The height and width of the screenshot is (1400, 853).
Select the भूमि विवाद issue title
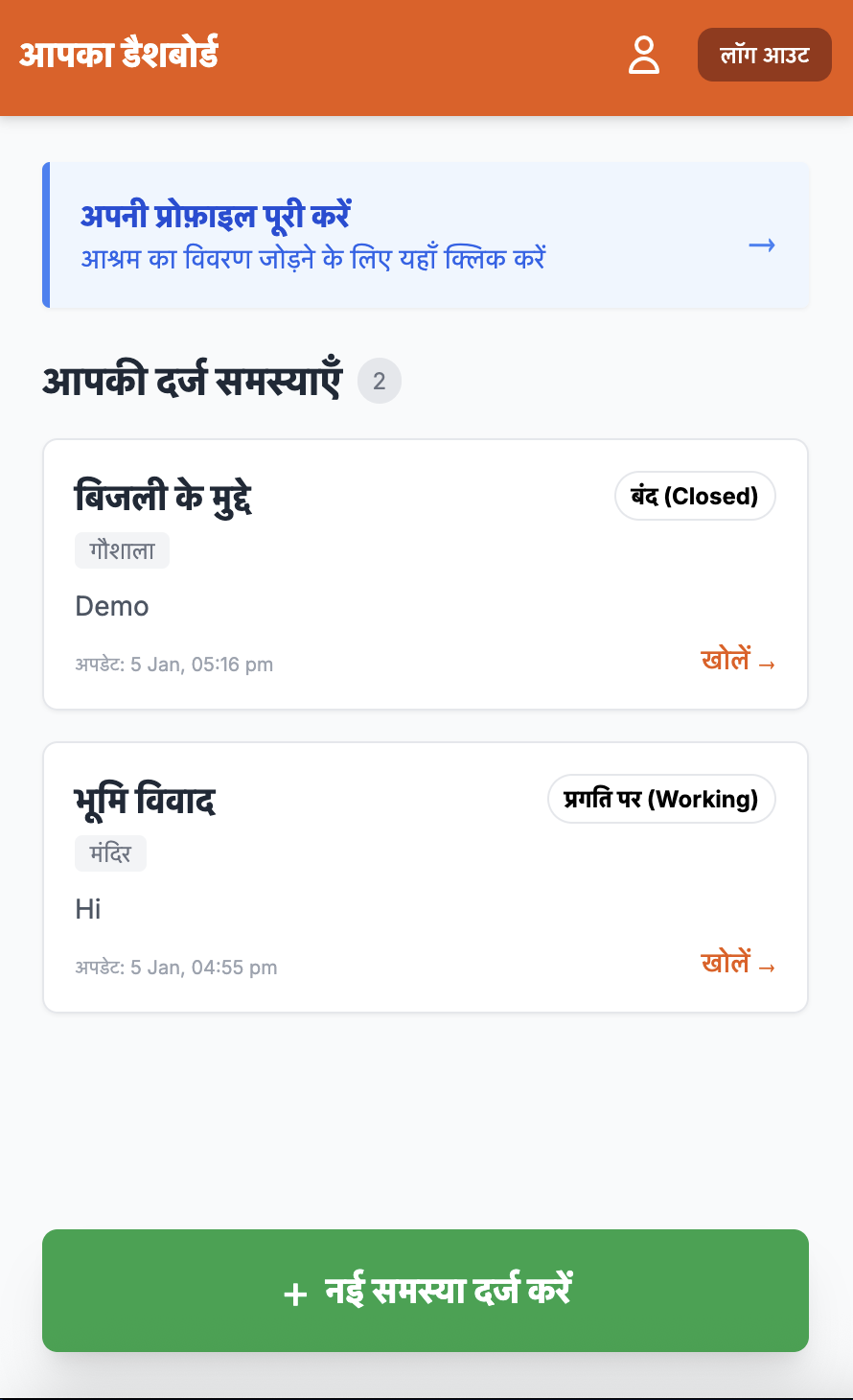coord(145,801)
